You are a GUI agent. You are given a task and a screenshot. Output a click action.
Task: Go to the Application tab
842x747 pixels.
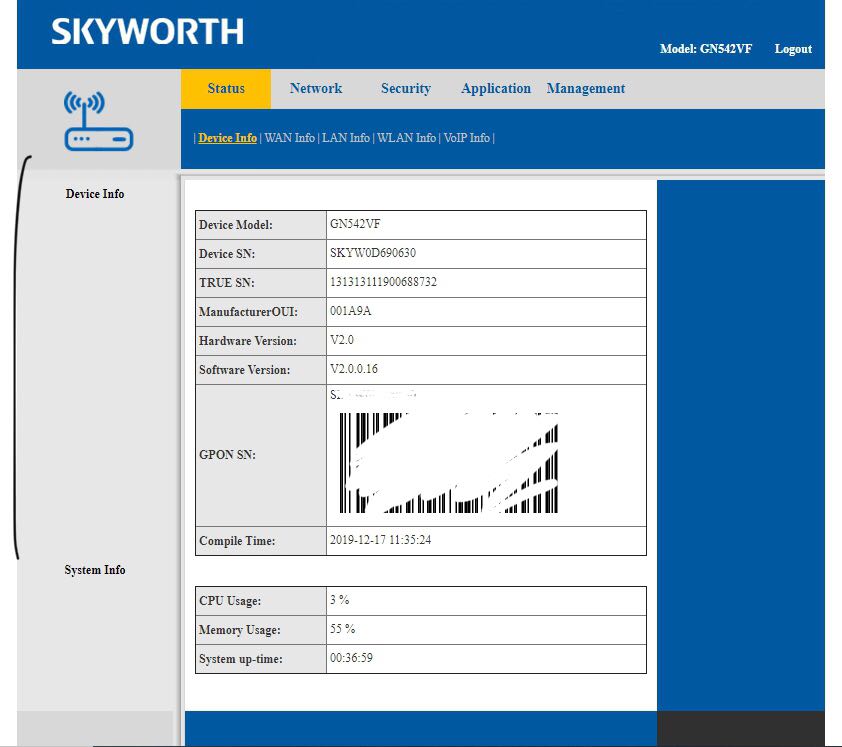pyautogui.click(x=496, y=89)
